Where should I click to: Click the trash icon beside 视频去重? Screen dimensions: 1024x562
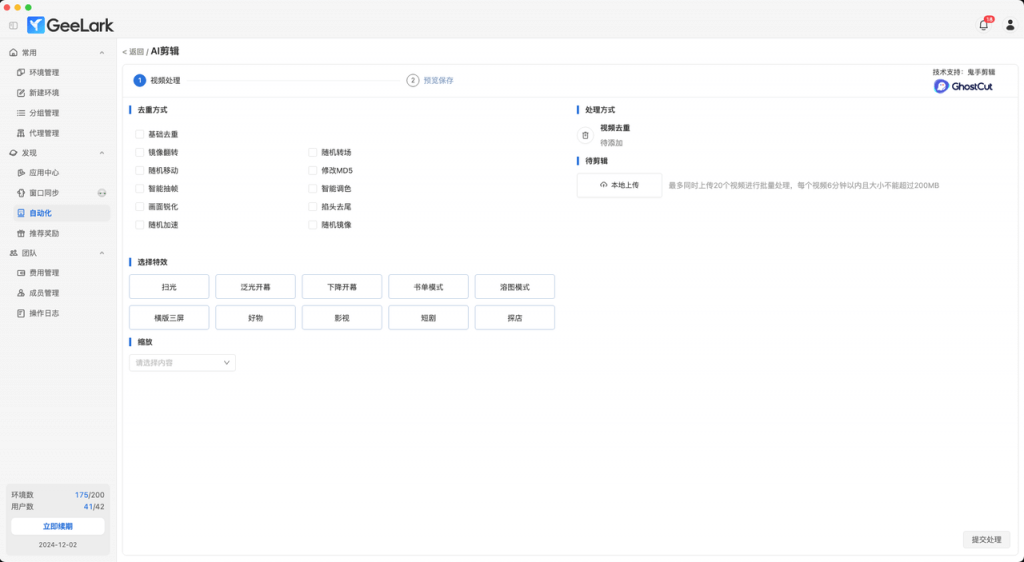click(x=586, y=135)
